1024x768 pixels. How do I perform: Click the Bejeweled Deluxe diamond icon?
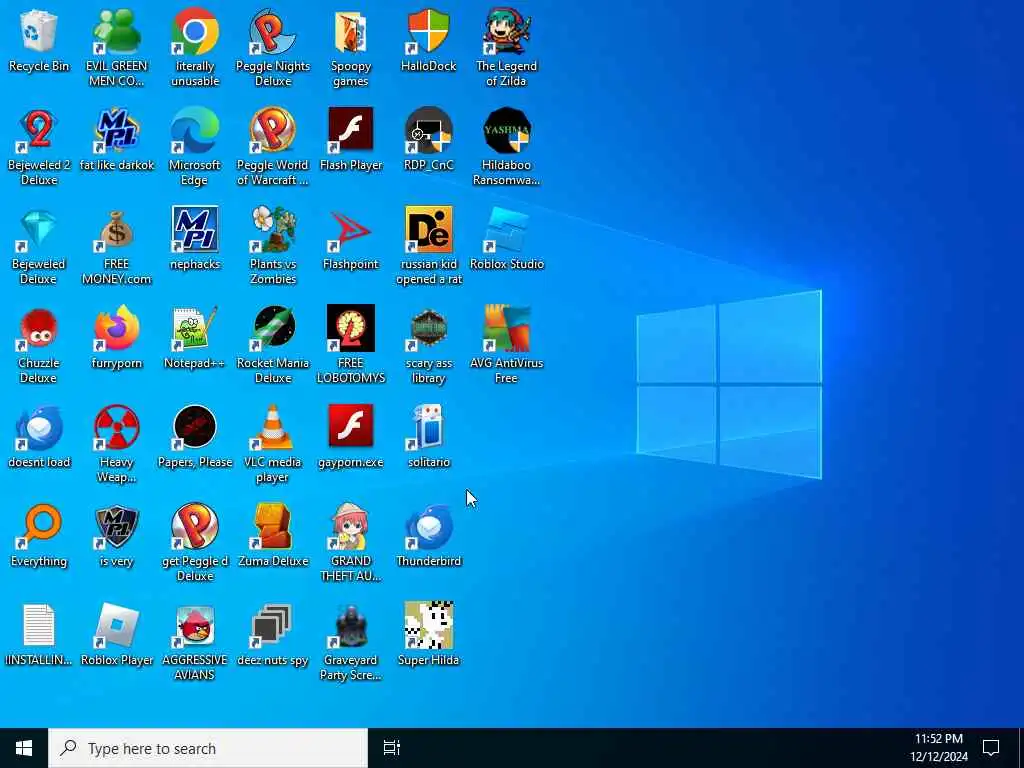[x=39, y=230]
